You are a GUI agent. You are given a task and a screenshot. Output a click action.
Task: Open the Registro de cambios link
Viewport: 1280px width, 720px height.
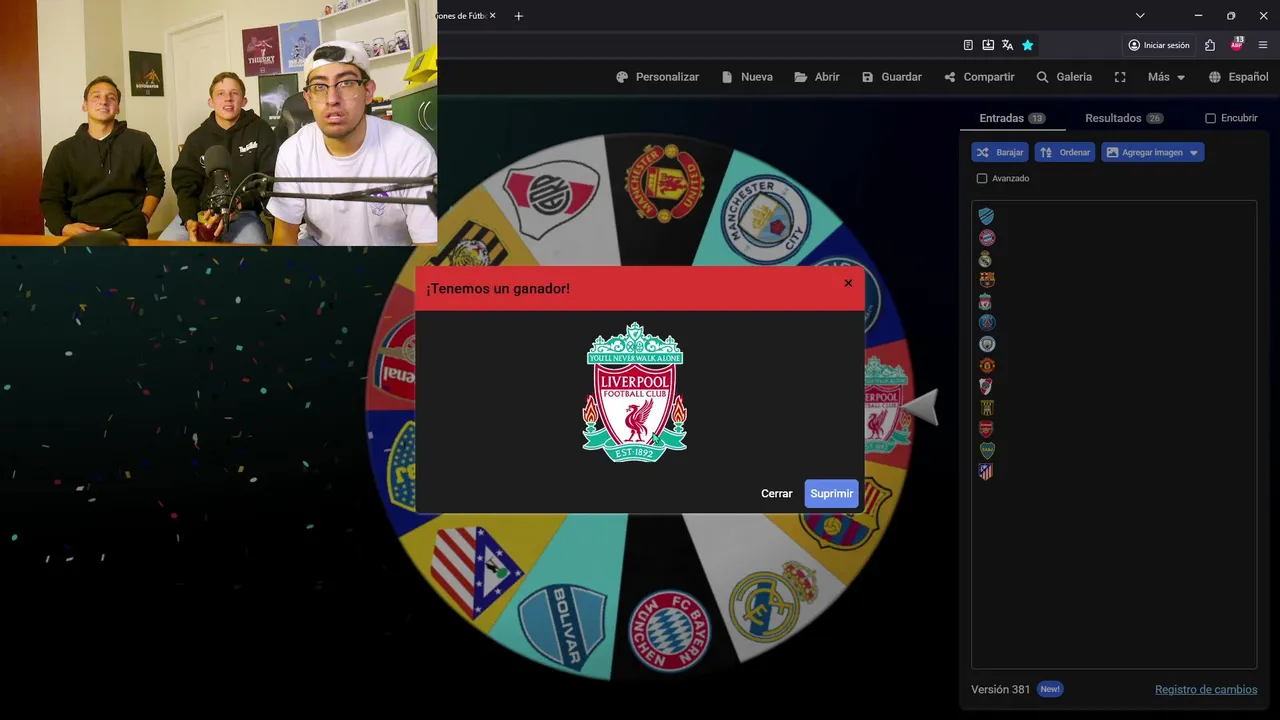[1206, 689]
